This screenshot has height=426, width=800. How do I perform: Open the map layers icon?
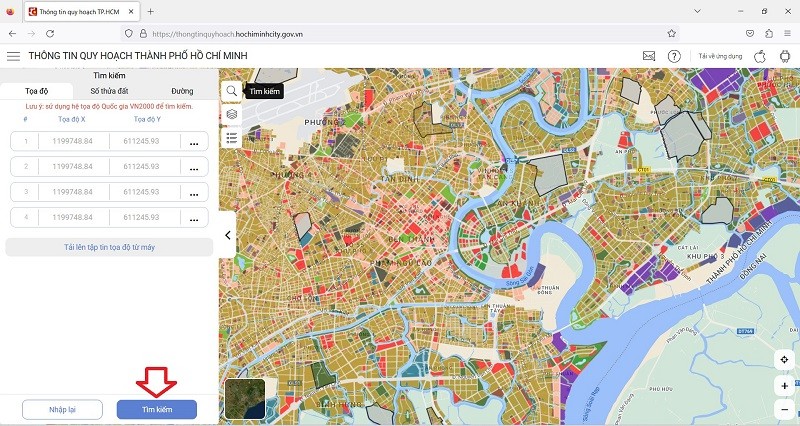pos(232,114)
